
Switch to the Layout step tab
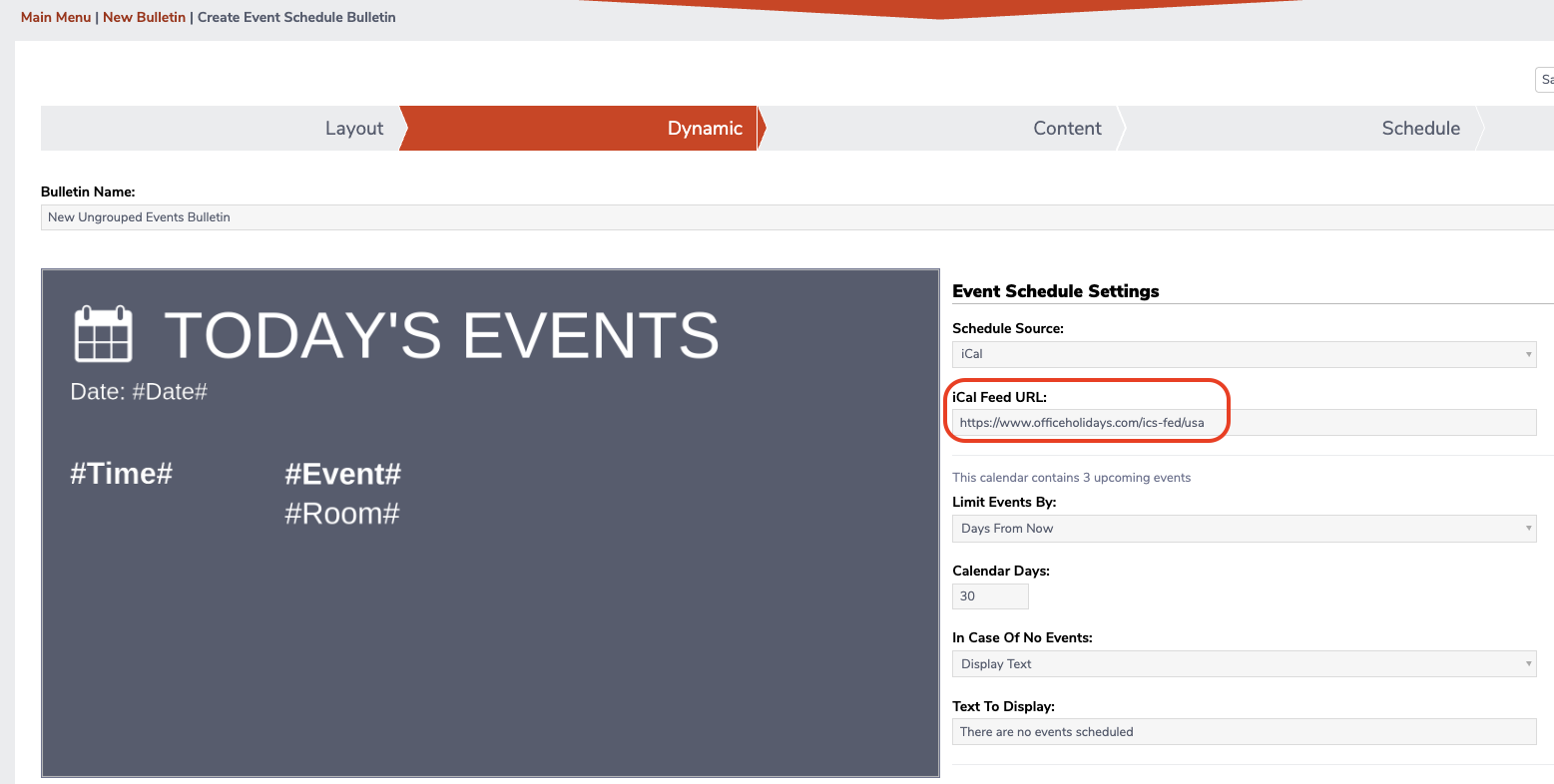(220, 128)
